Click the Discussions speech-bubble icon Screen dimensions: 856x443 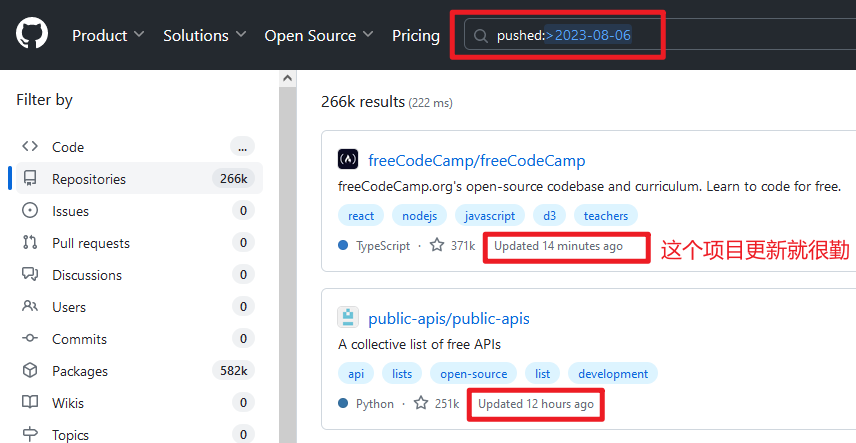pos(29,274)
